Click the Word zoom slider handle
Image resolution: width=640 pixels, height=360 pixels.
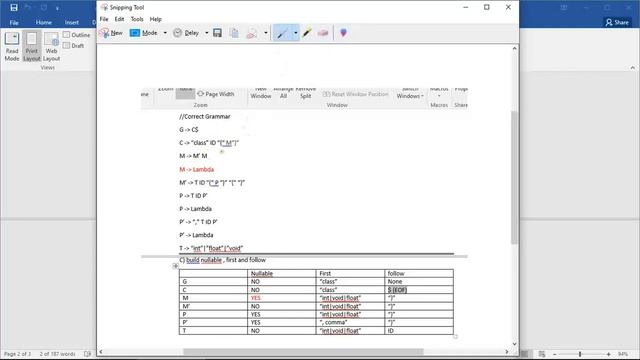pyautogui.click(x=580, y=354)
